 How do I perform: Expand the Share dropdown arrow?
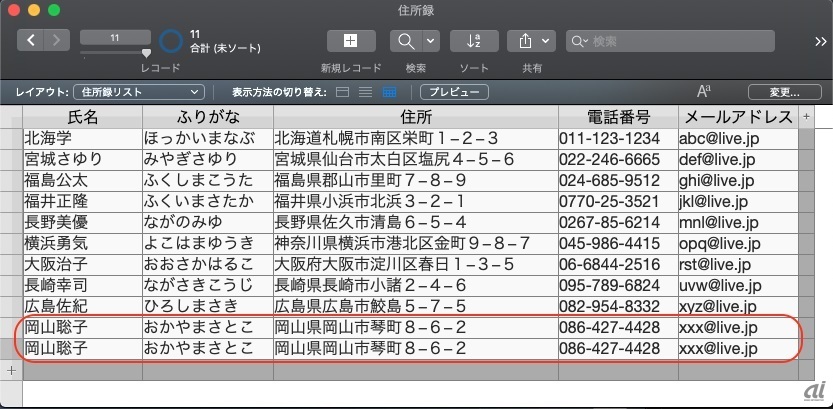546,41
